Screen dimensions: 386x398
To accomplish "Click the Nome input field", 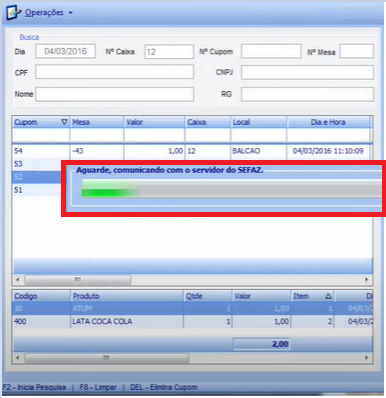I will coord(115,94).
